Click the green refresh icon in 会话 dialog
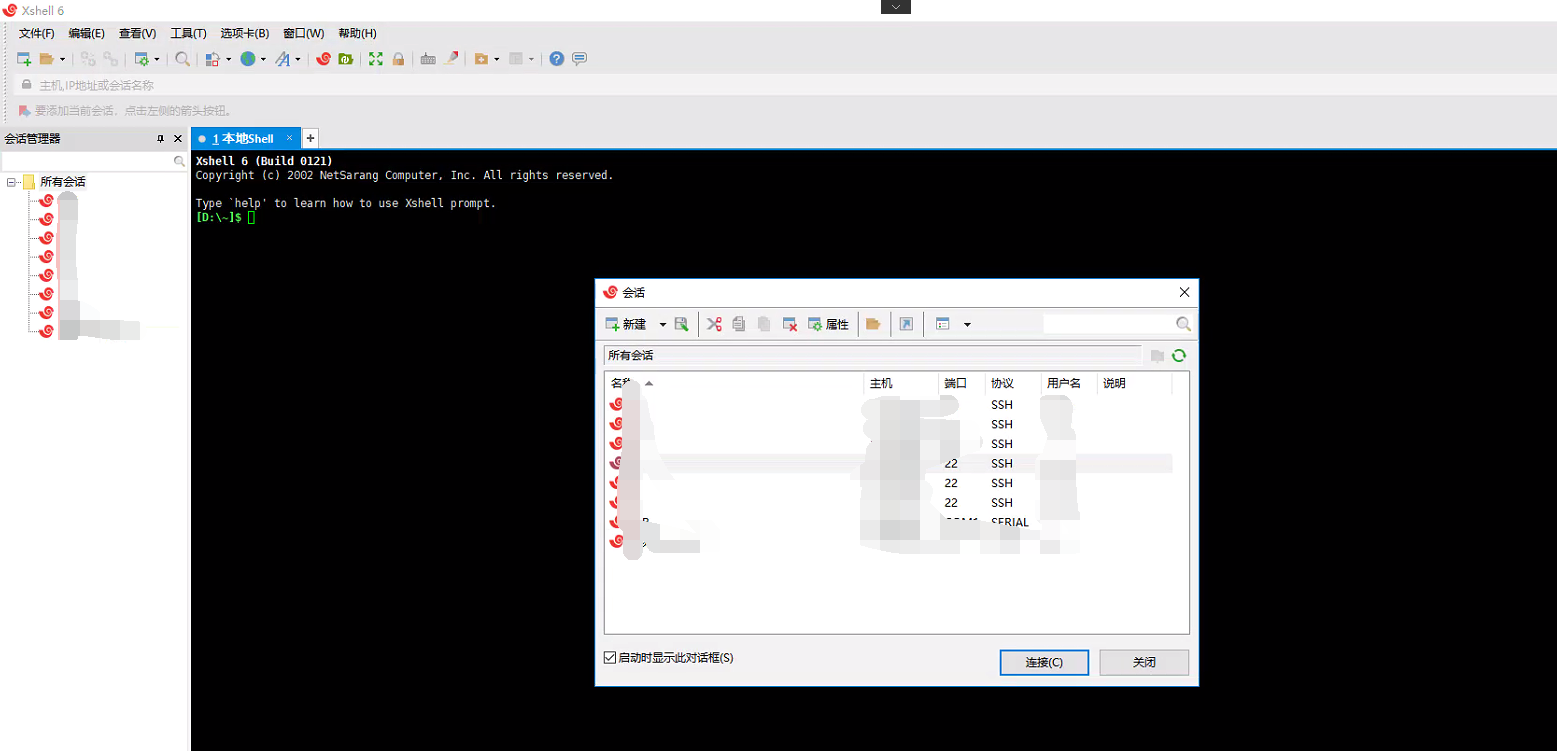1557x751 pixels. [x=1179, y=355]
